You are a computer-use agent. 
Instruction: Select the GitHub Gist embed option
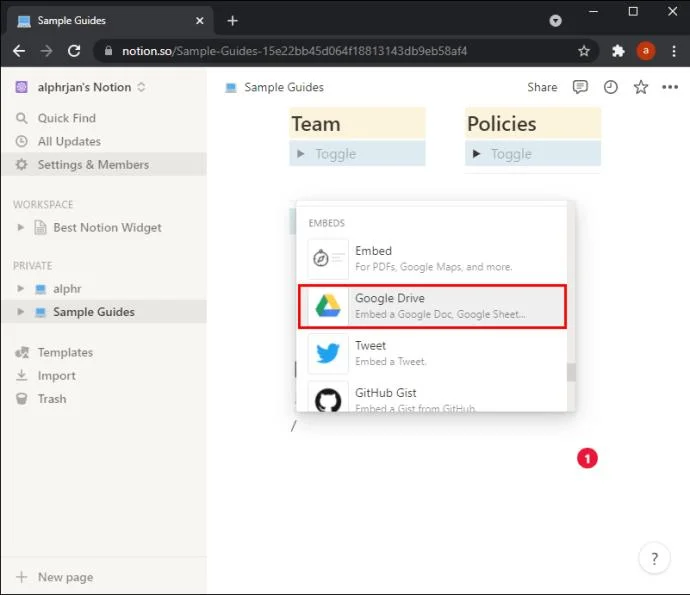pyautogui.click(x=432, y=396)
